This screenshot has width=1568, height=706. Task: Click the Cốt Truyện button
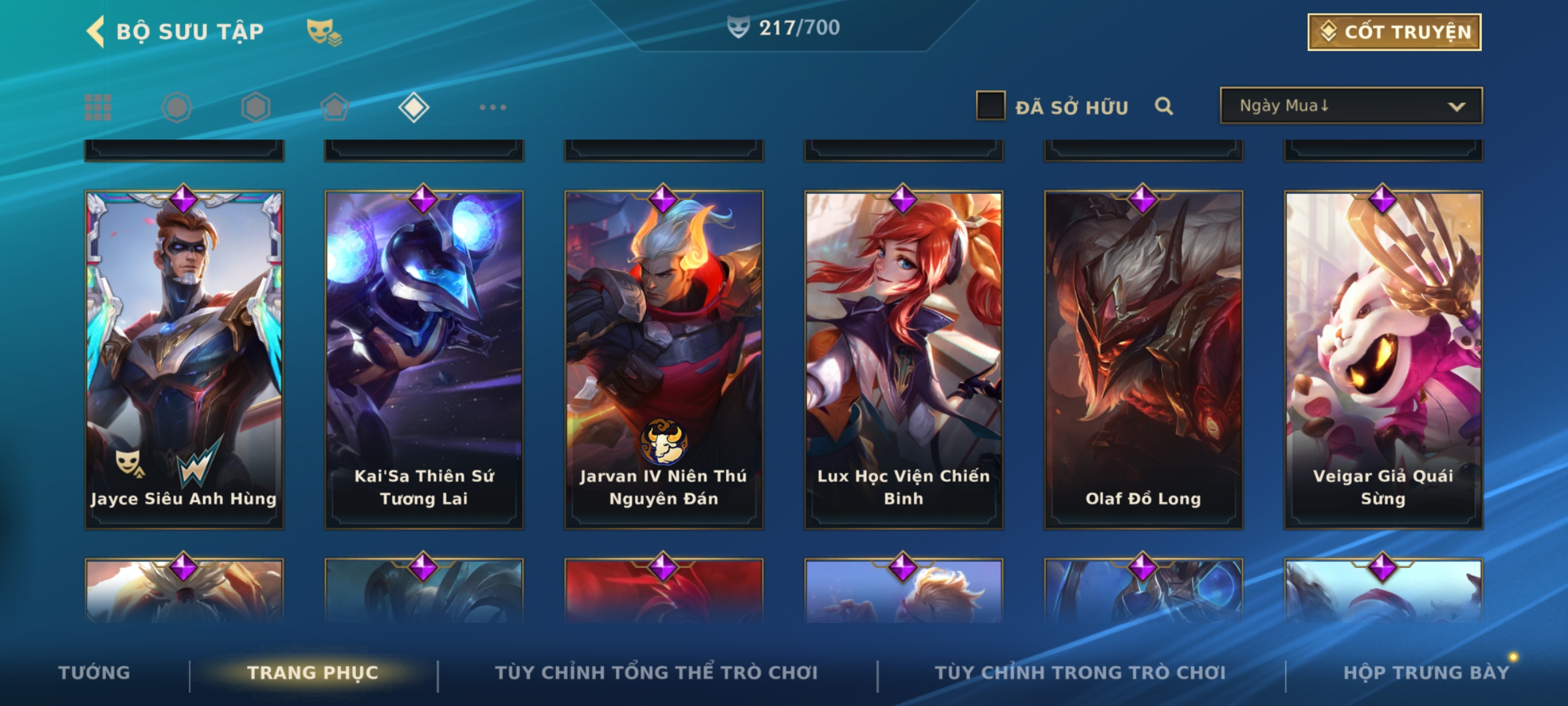click(x=1394, y=32)
